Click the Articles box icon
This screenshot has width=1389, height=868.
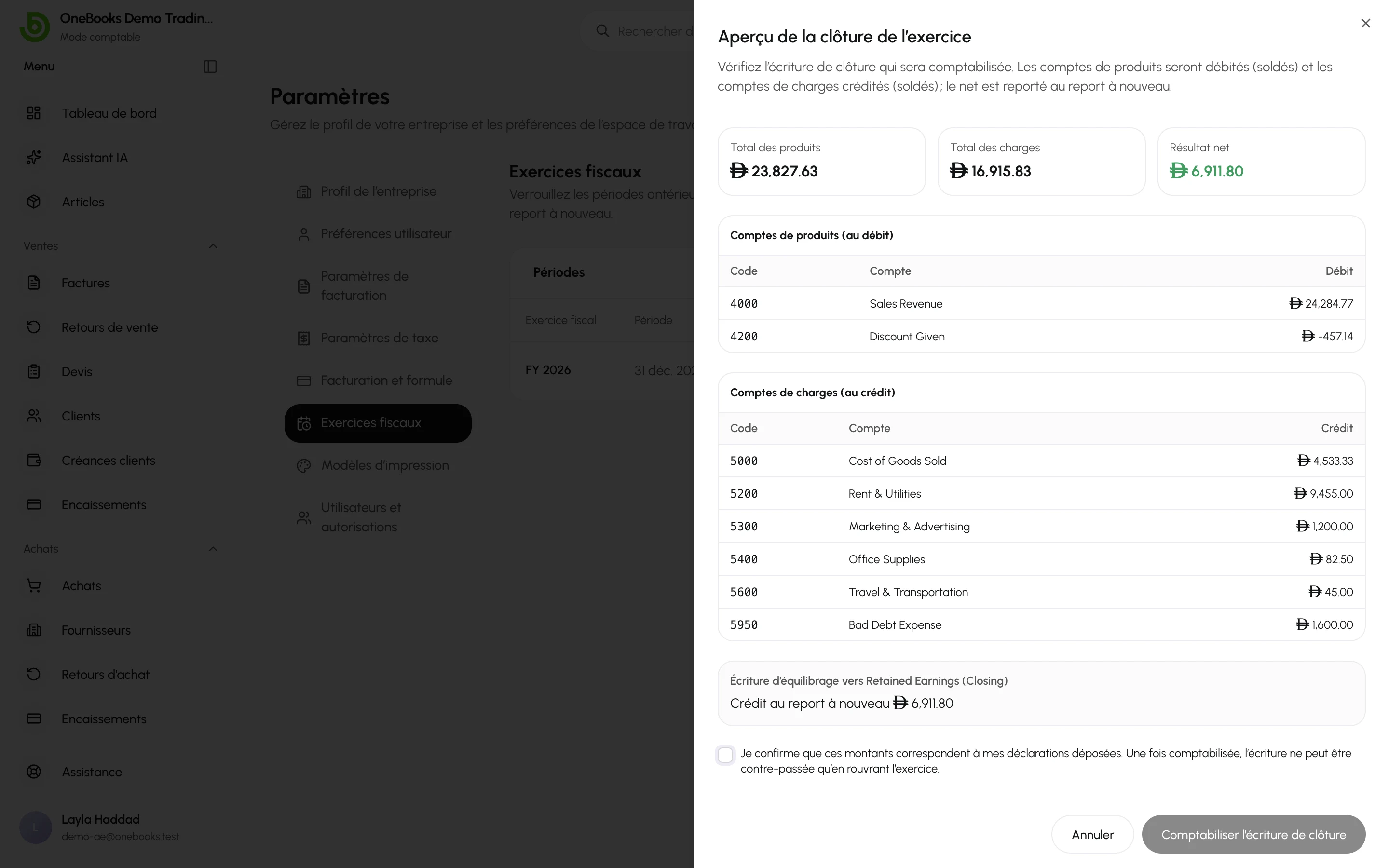[34, 202]
